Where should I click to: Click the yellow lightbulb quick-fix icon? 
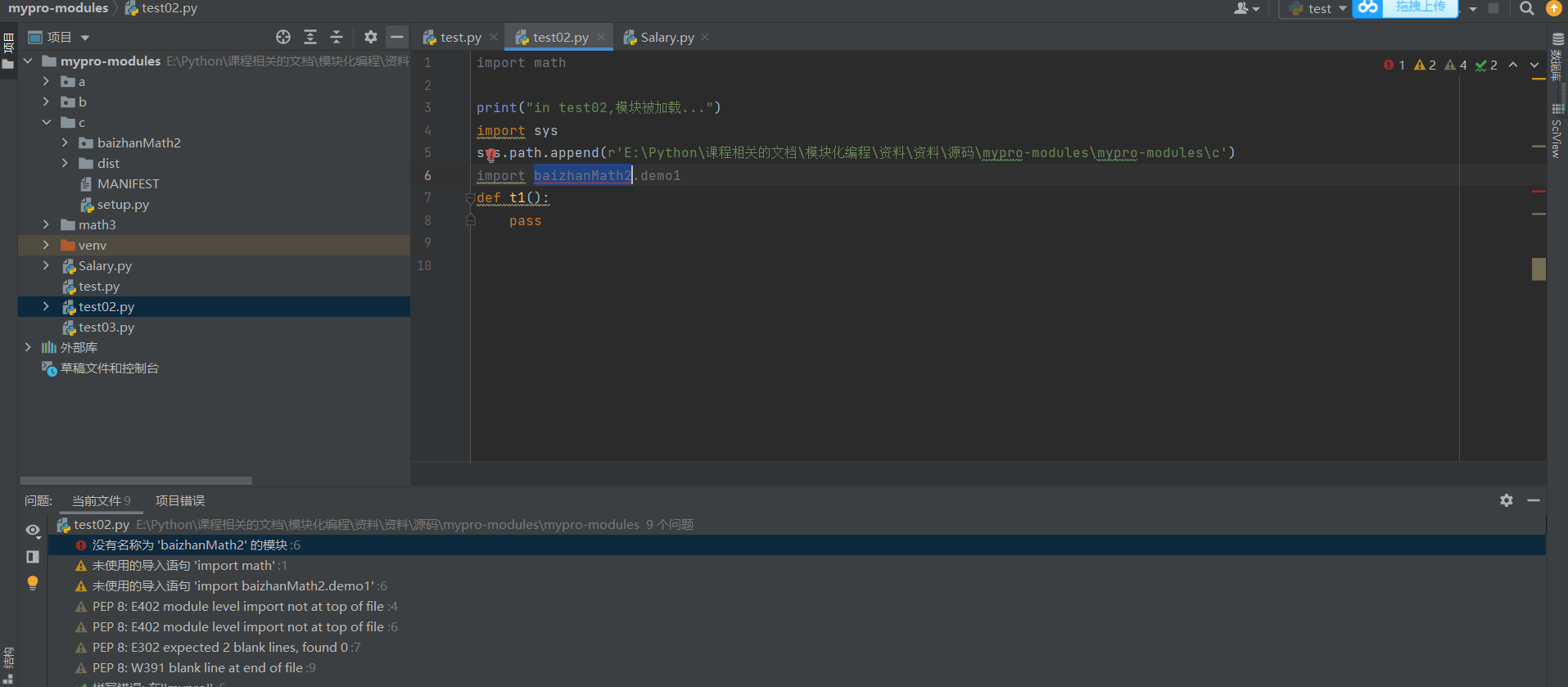click(x=33, y=583)
